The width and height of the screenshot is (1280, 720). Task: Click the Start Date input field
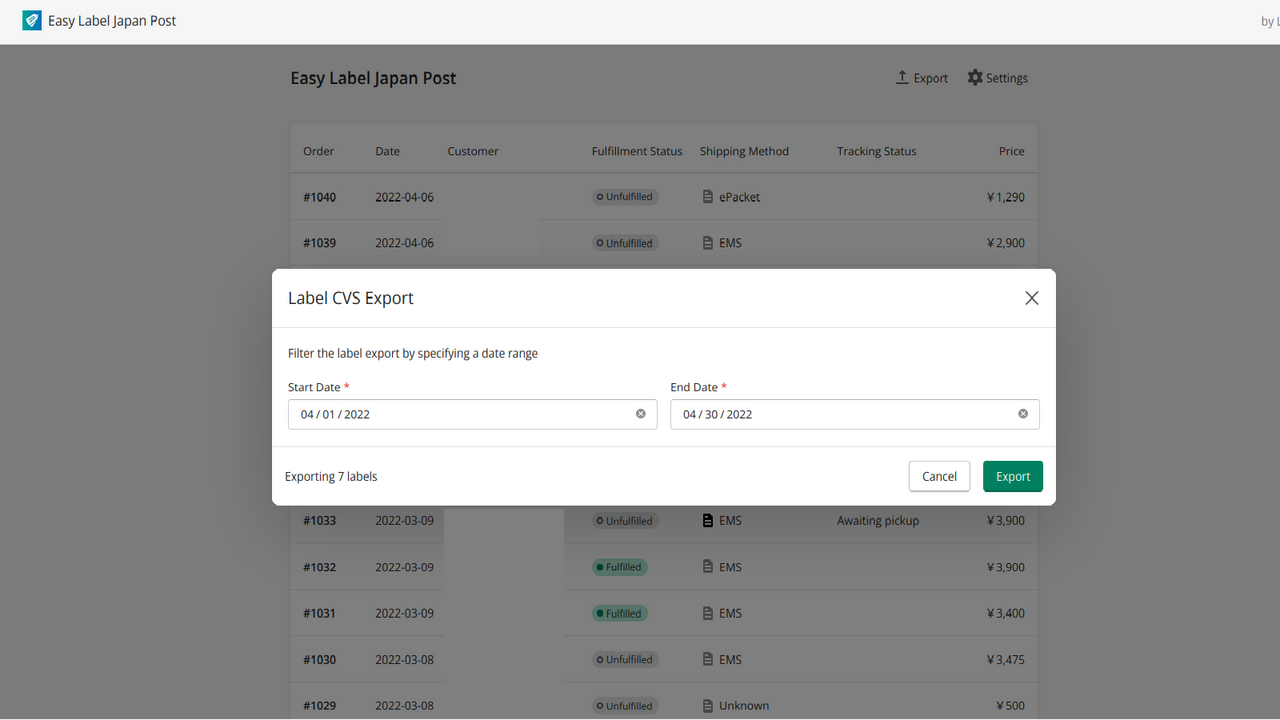click(x=472, y=414)
